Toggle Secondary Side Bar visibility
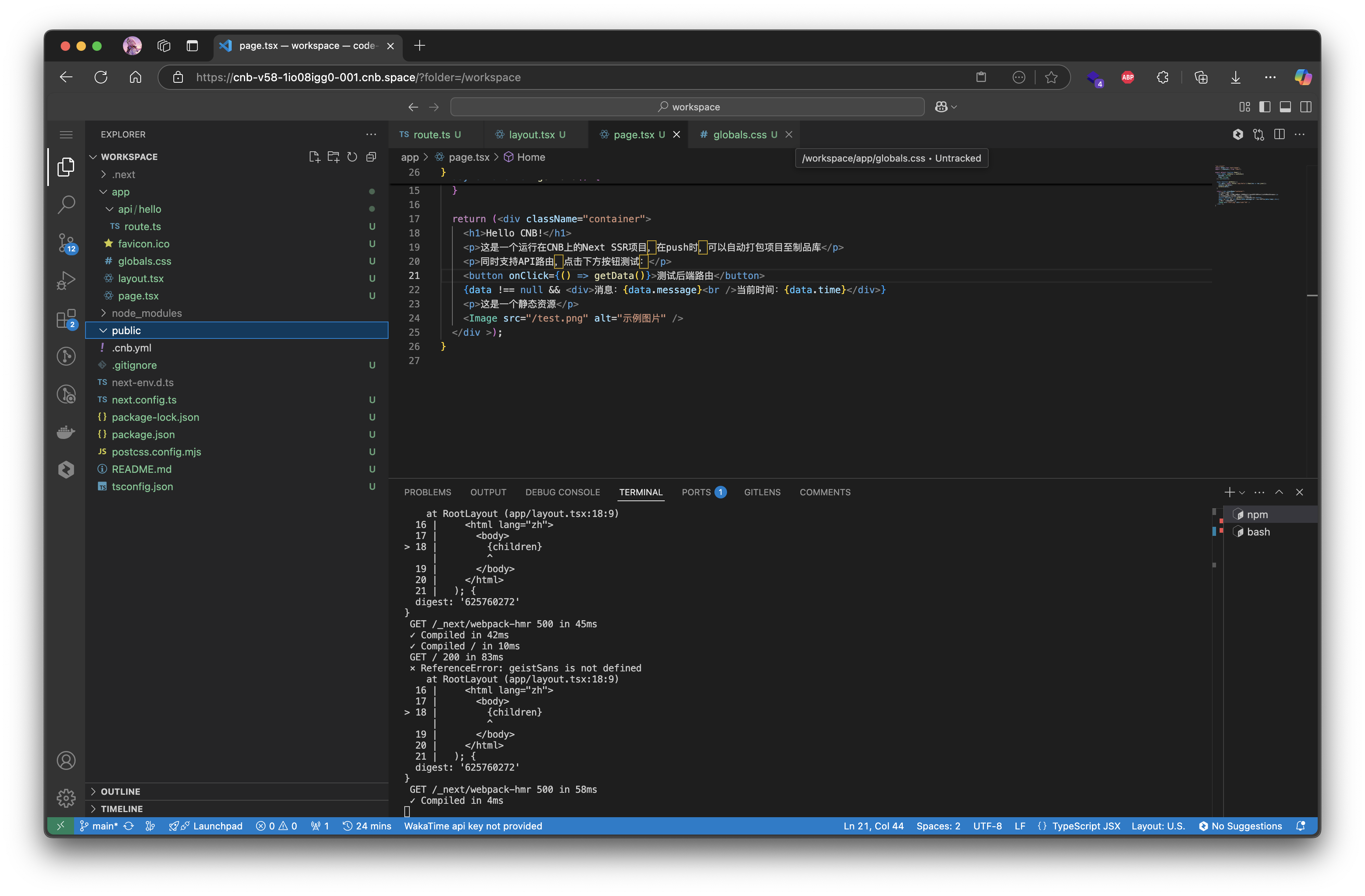The width and height of the screenshot is (1365, 896). pos(1306,107)
